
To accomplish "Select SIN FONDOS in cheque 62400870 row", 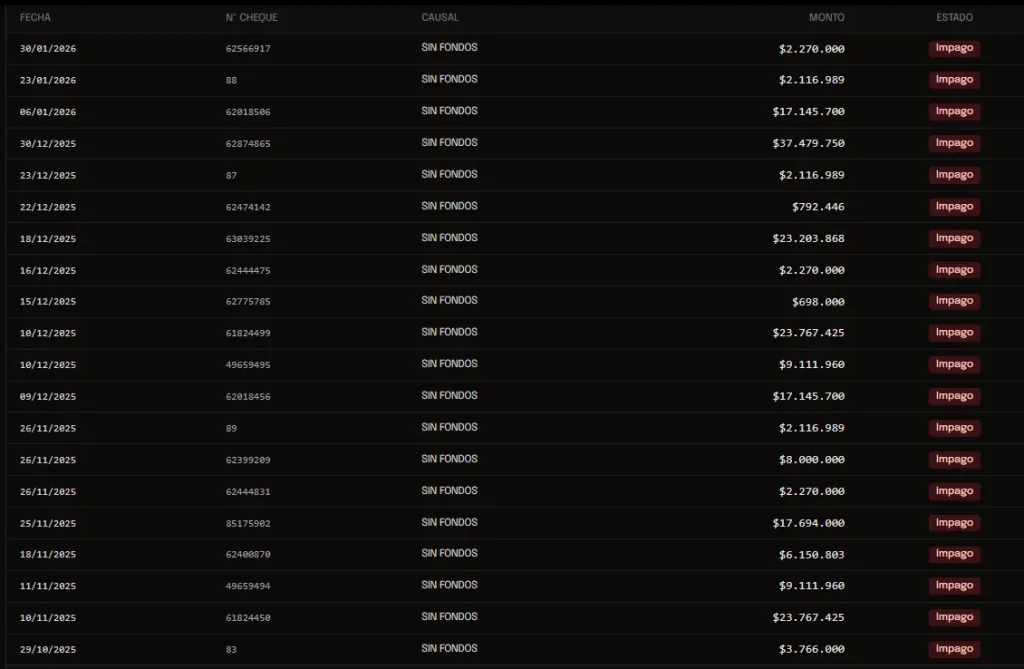I will (x=449, y=553).
